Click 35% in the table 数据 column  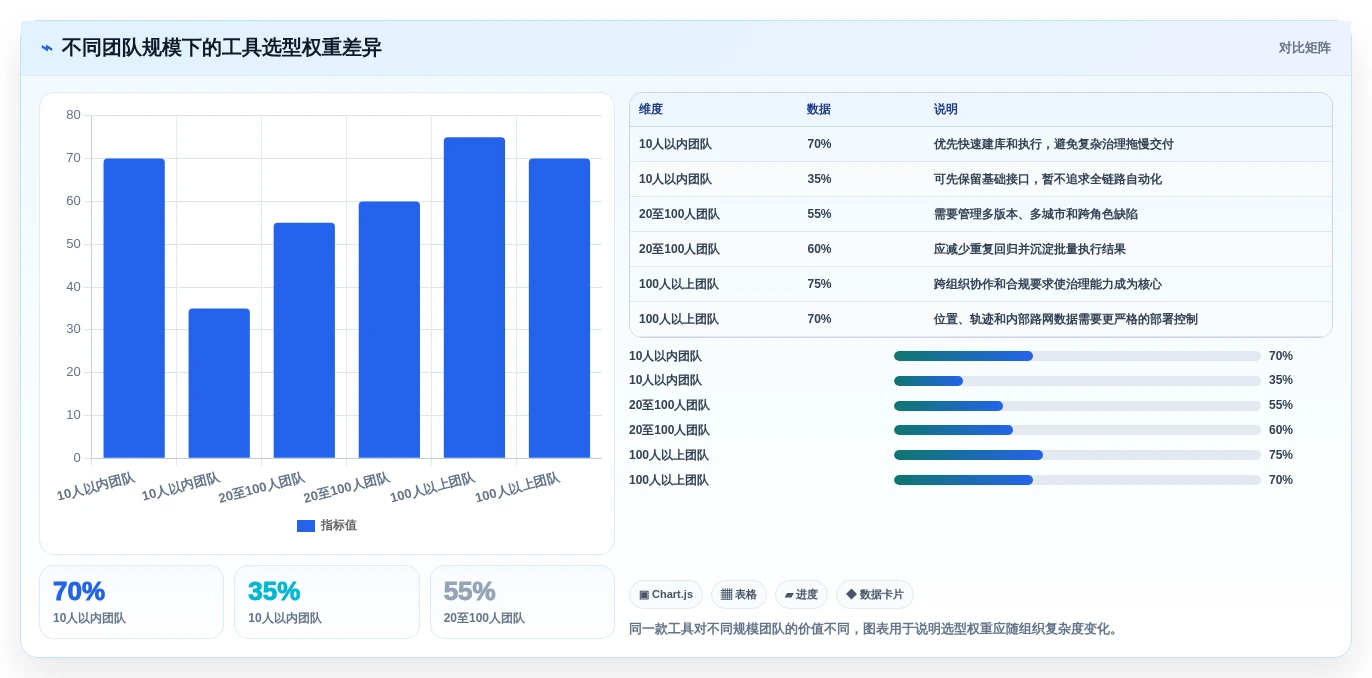tap(819, 179)
